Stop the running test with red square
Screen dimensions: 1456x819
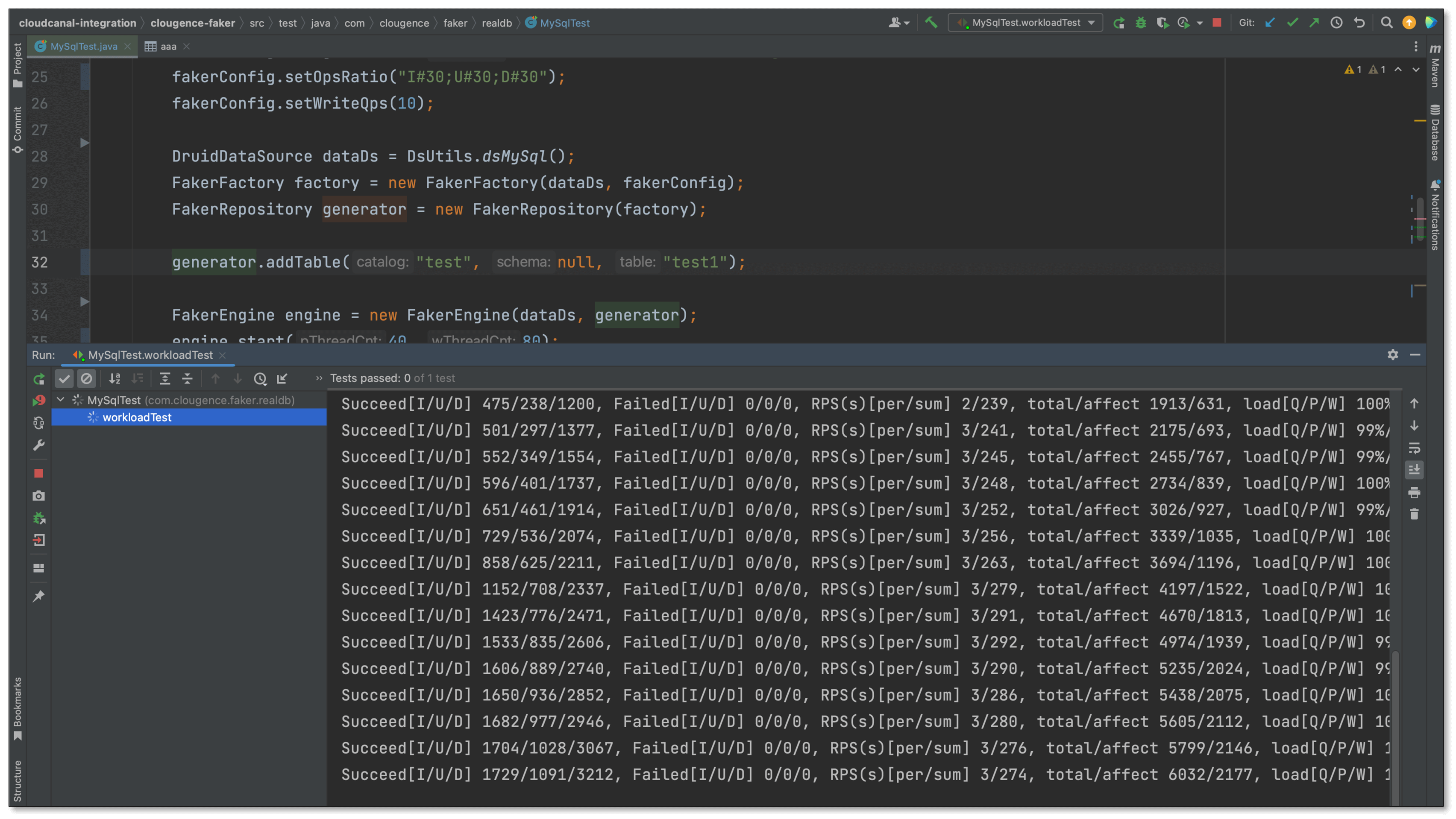tap(1217, 23)
